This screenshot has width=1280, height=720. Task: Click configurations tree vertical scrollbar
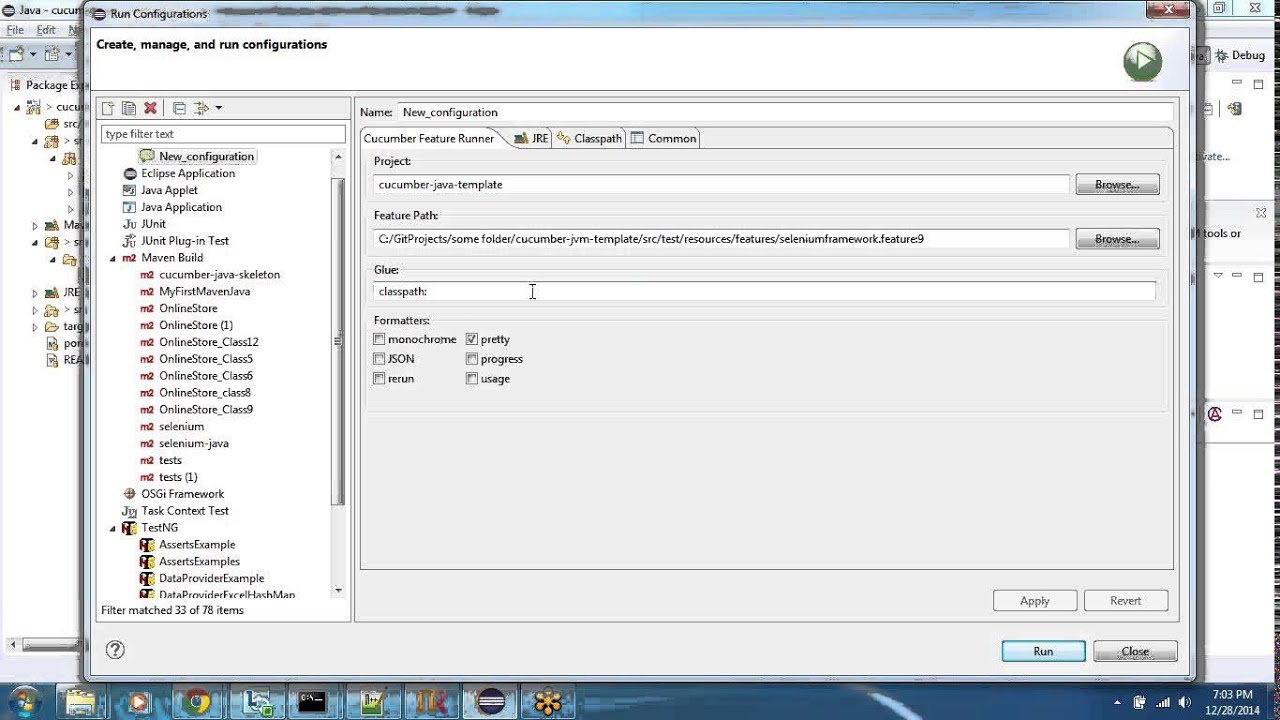[338, 341]
